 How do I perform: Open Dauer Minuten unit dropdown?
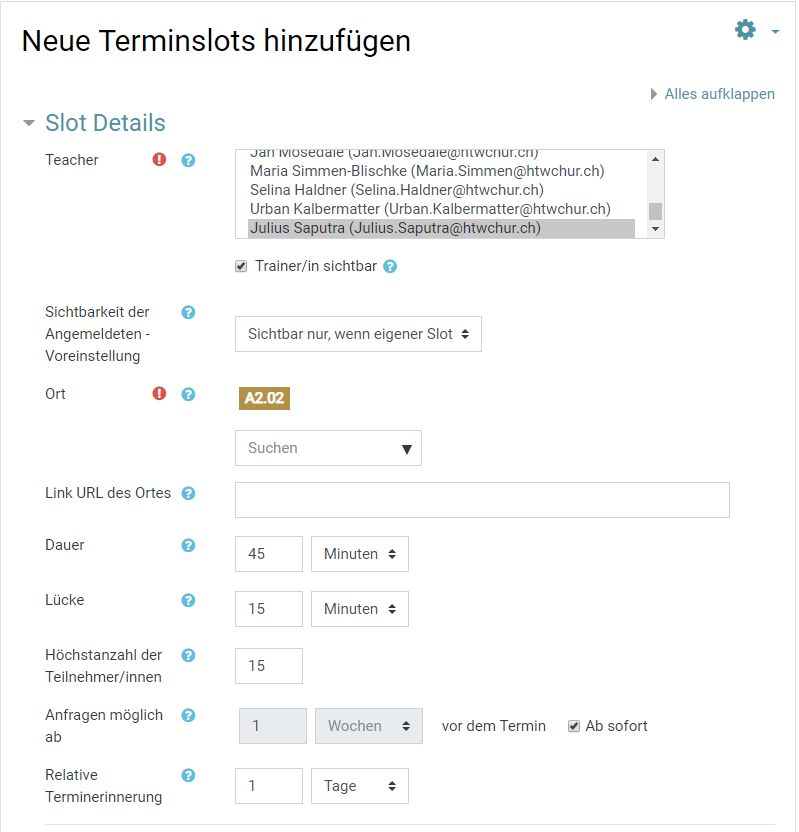point(360,554)
